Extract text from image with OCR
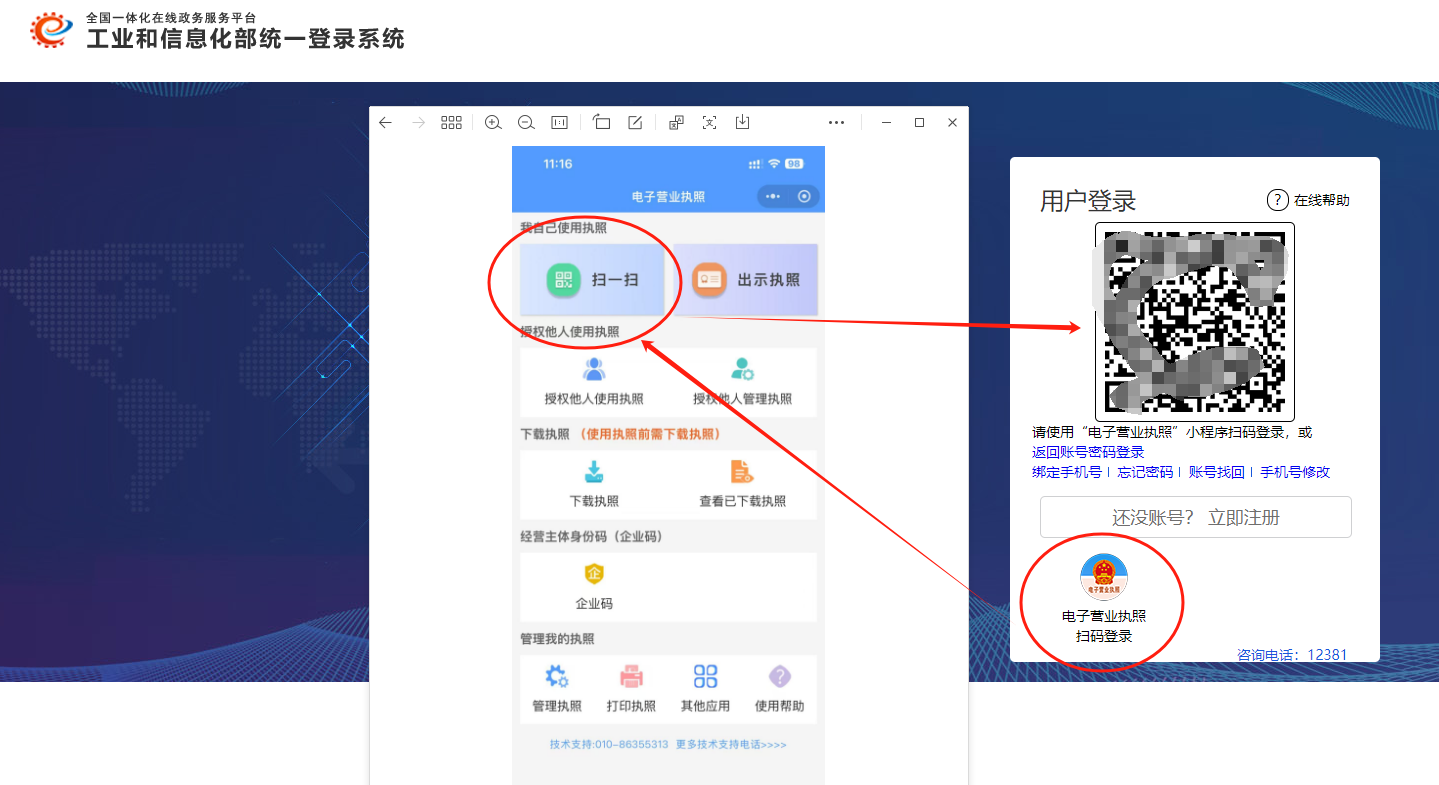Viewport: 1439px width, 785px height. (x=709, y=122)
